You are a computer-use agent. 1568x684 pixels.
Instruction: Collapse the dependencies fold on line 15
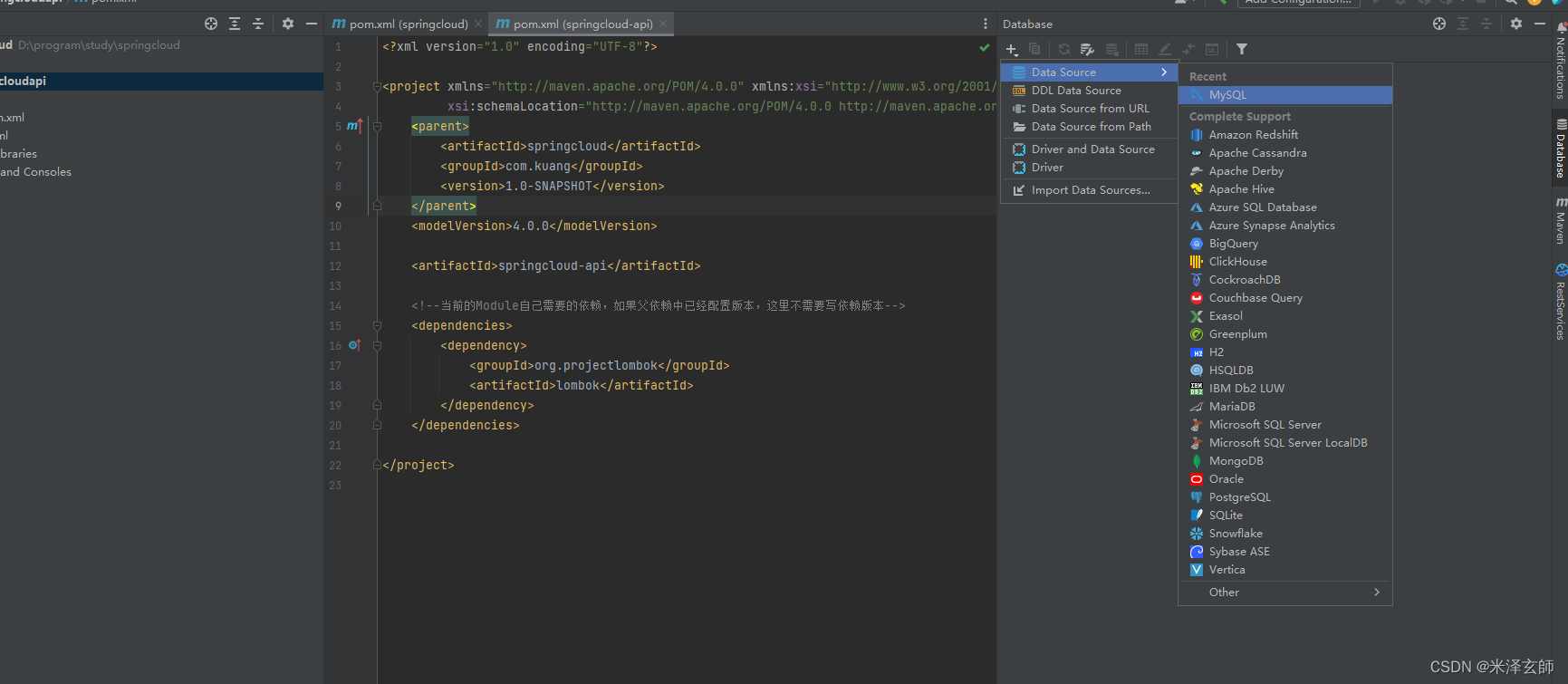pos(377,326)
